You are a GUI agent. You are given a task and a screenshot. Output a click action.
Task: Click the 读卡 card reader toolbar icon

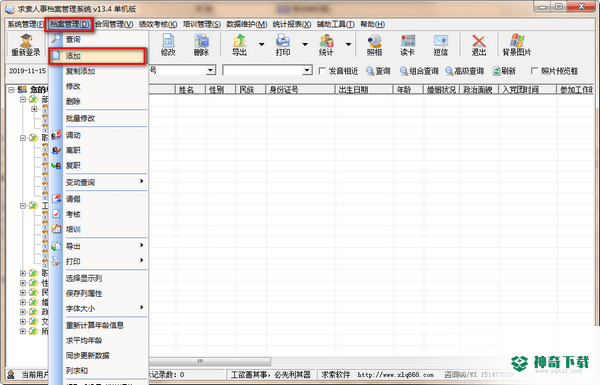(x=407, y=46)
